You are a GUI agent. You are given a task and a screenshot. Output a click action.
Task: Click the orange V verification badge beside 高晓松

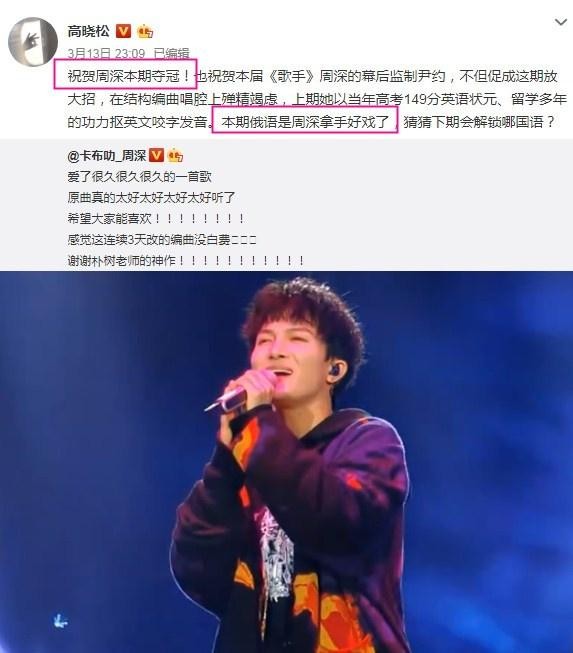[123, 31]
